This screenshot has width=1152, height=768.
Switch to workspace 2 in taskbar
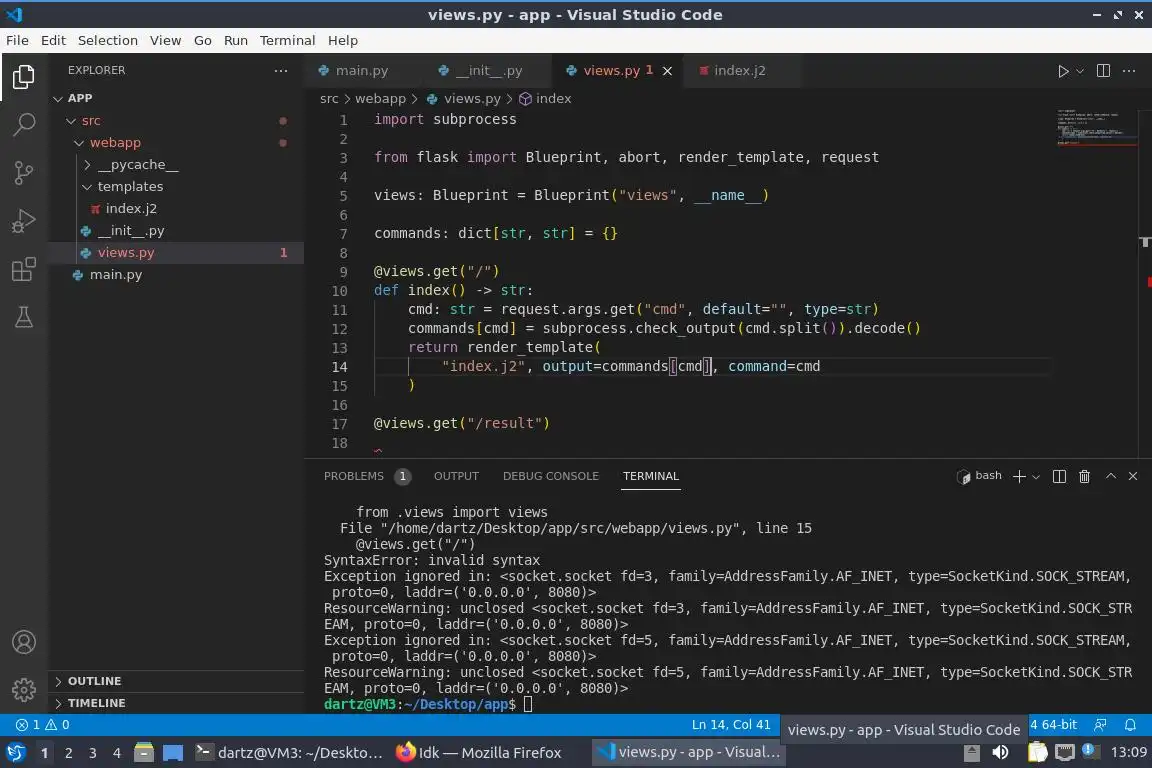[68, 753]
